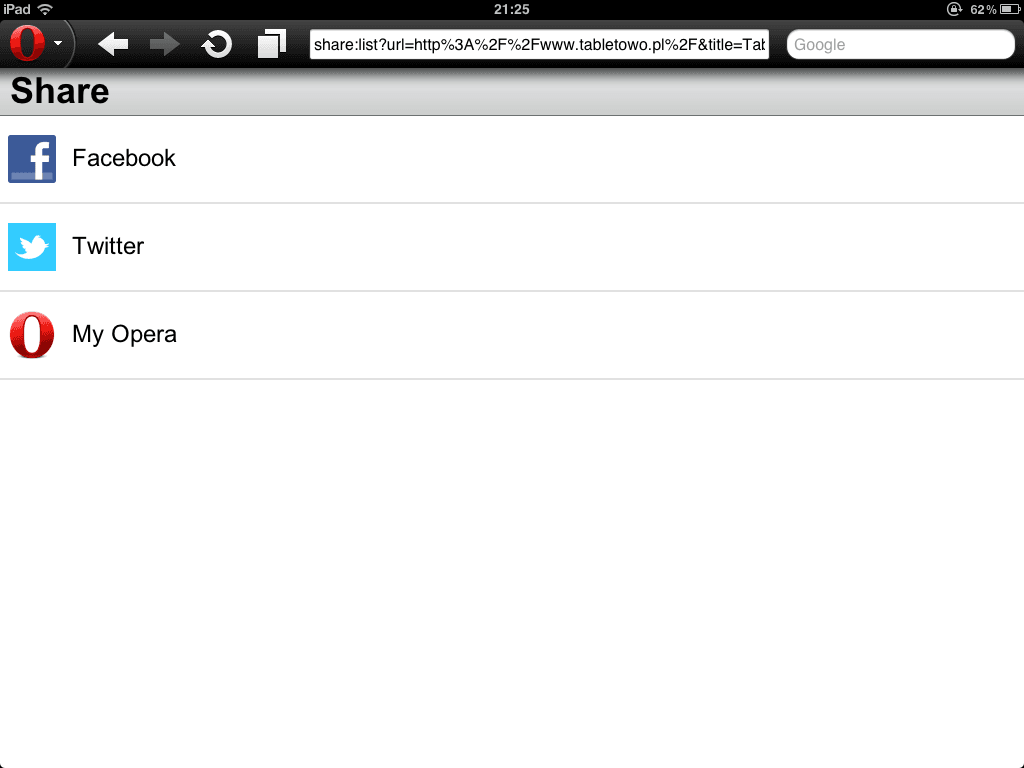The height and width of the screenshot is (768, 1024).
Task: Tap the orientation lock status icon
Action: pyautogui.click(x=954, y=9)
